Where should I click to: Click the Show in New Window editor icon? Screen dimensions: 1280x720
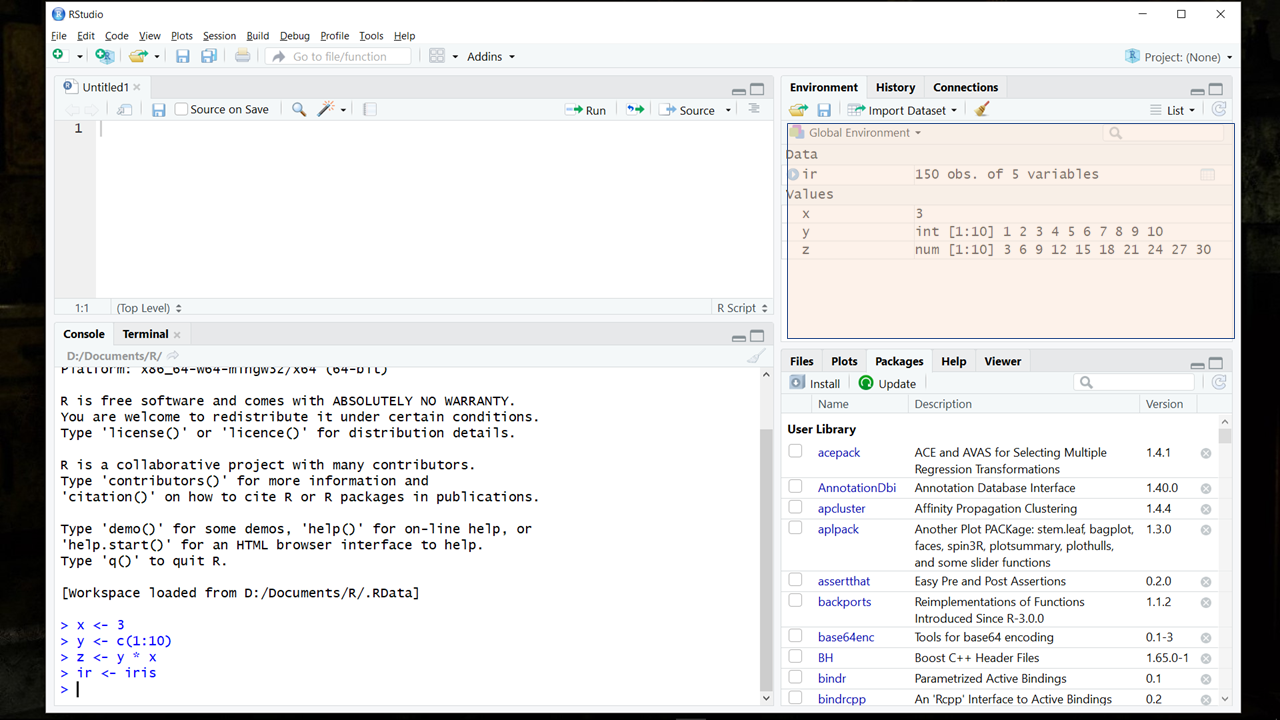click(x=124, y=110)
